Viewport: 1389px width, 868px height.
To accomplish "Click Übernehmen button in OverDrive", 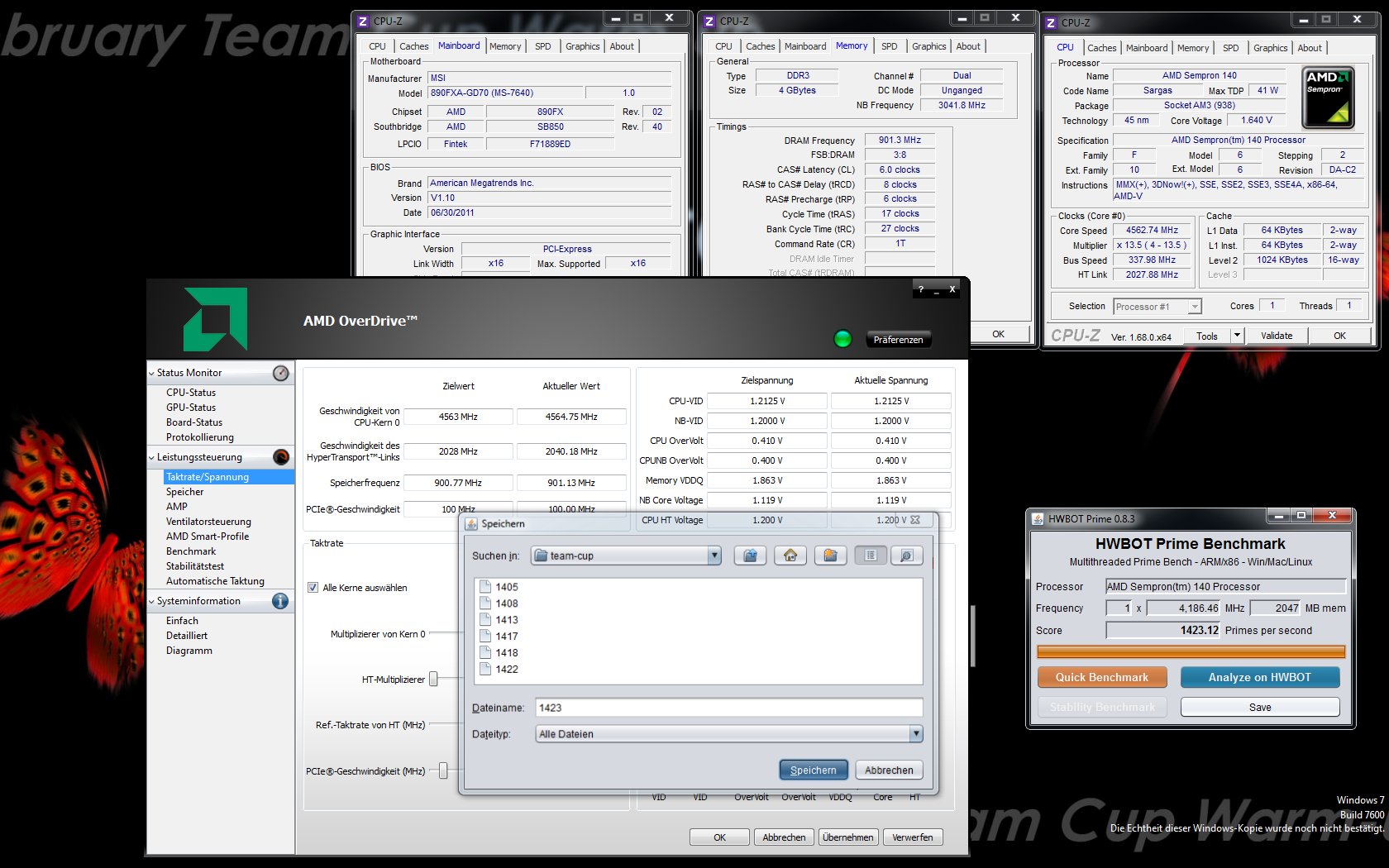I will (847, 837).
